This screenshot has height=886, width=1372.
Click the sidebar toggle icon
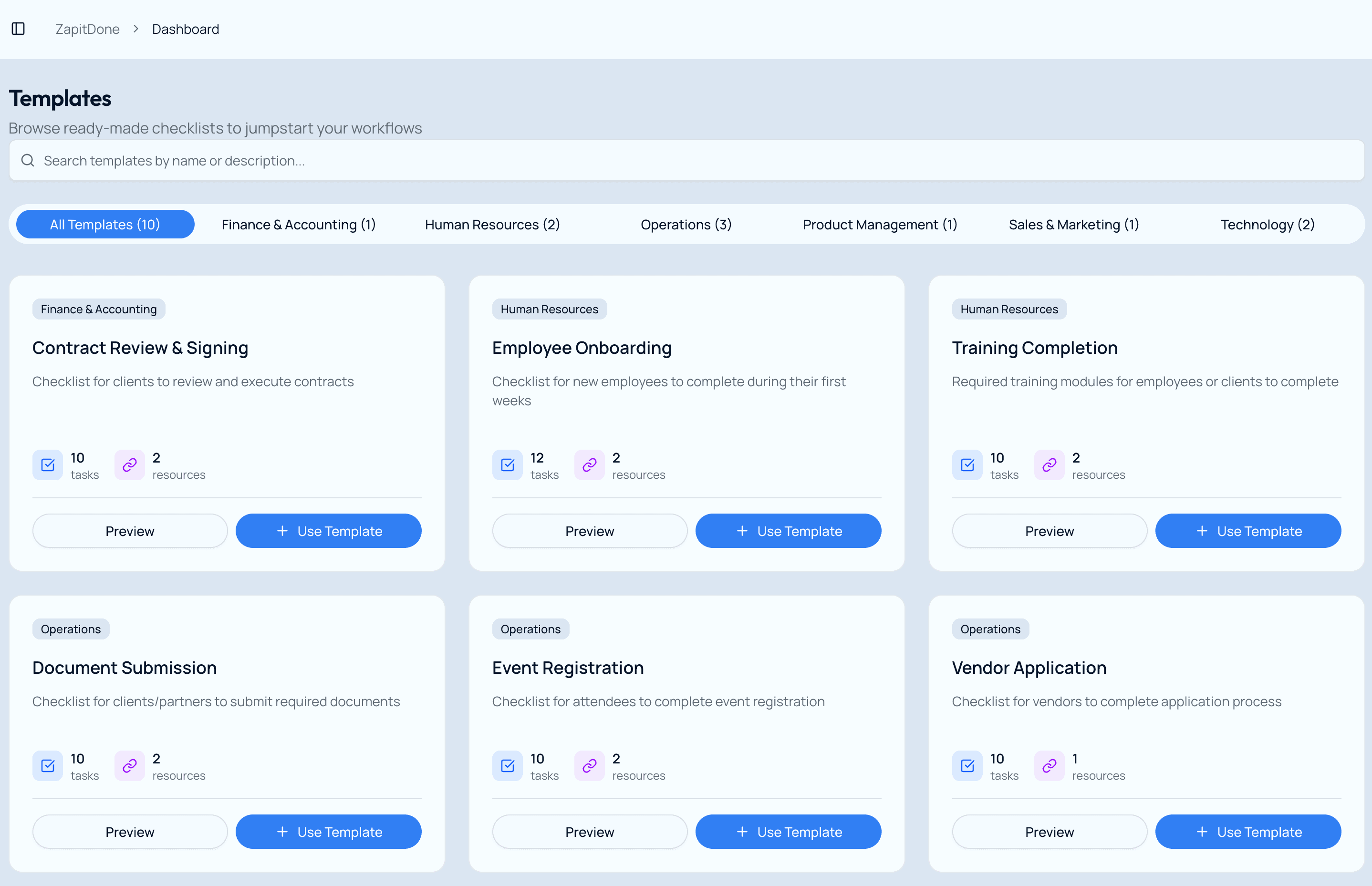pyautogui.click(x=18, y=29)
